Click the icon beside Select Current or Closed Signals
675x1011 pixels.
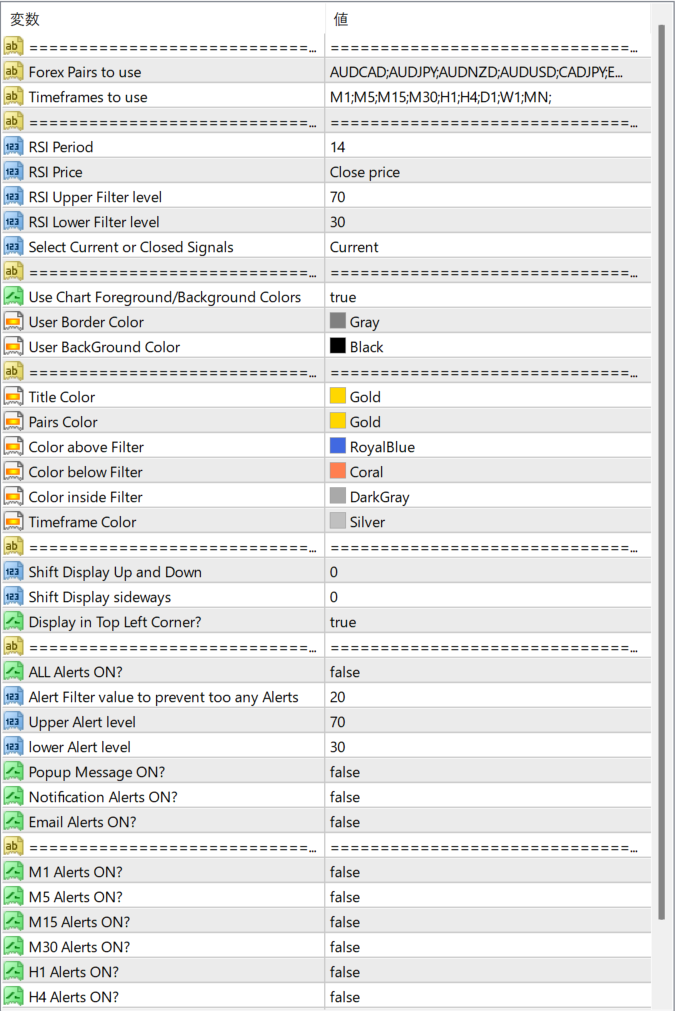[13, 247]
